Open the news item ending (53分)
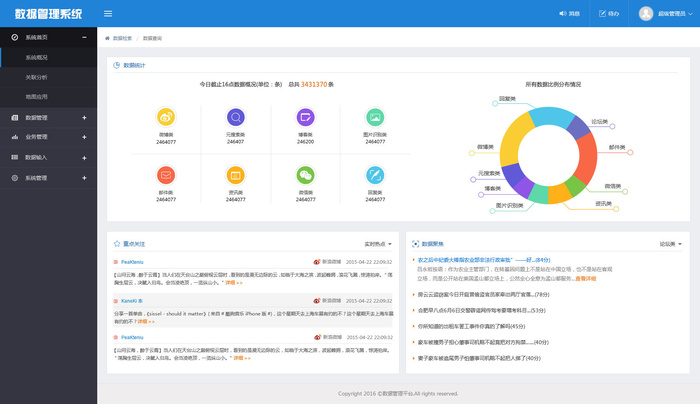Viewport: 700px width, 404px height. pos(482,310)
